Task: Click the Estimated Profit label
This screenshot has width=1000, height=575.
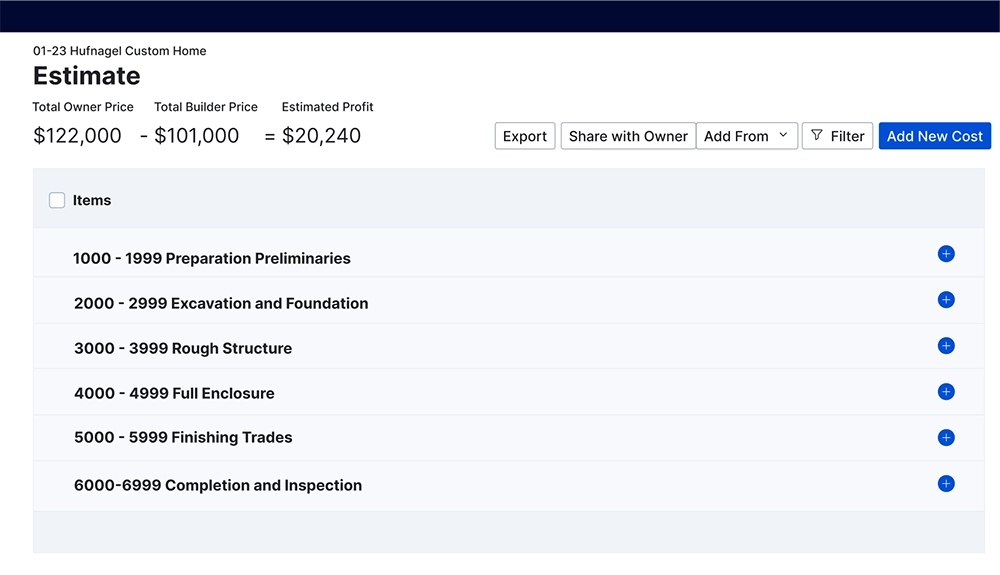Action: click(x=327, y=107)
